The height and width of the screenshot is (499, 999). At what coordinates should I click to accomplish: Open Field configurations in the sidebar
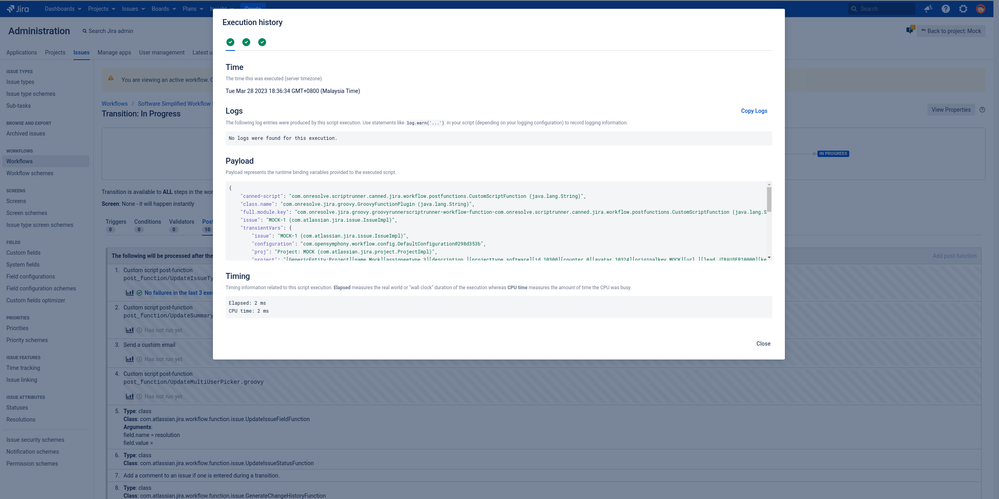point(31,277)
